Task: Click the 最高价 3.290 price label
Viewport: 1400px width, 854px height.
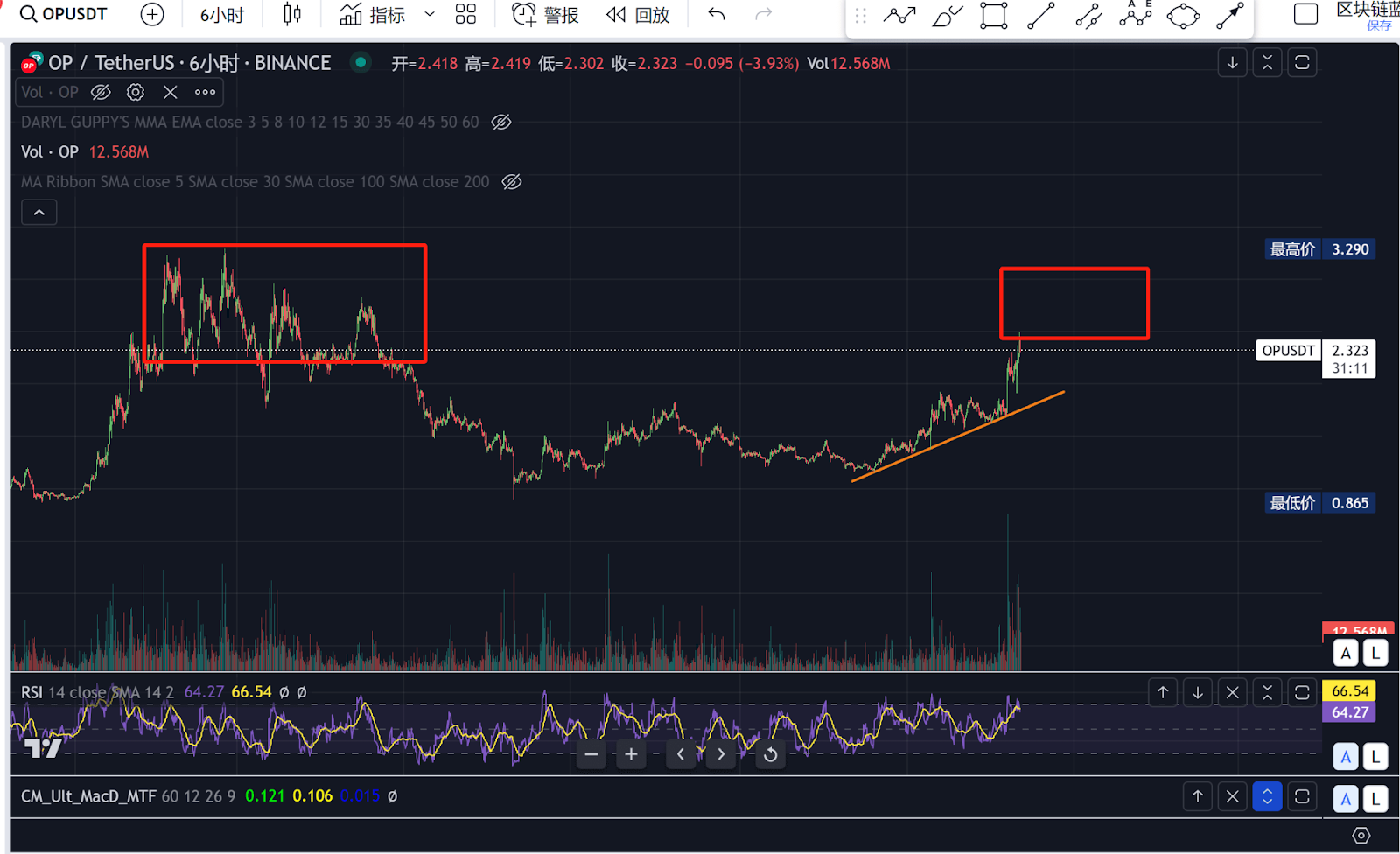Action: click(1319, 249)
